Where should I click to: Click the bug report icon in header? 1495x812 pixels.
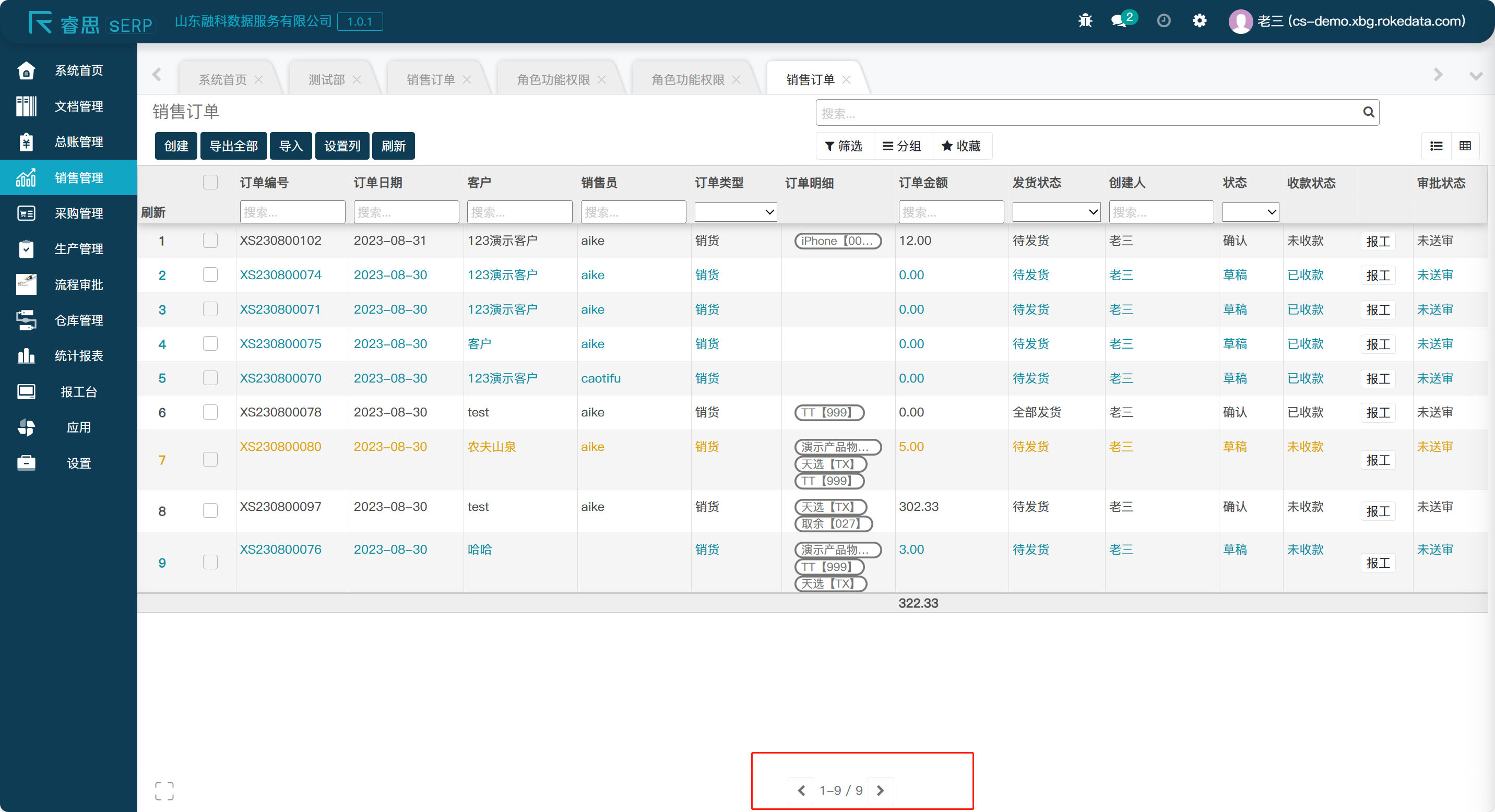[1085, 21]
